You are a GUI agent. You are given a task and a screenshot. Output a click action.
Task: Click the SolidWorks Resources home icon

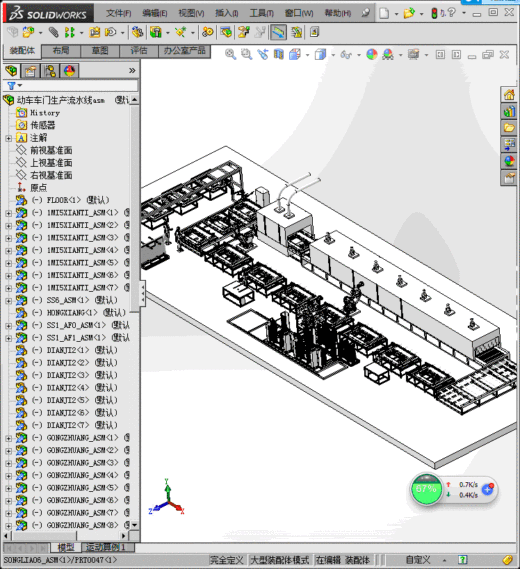click(509, 95)
